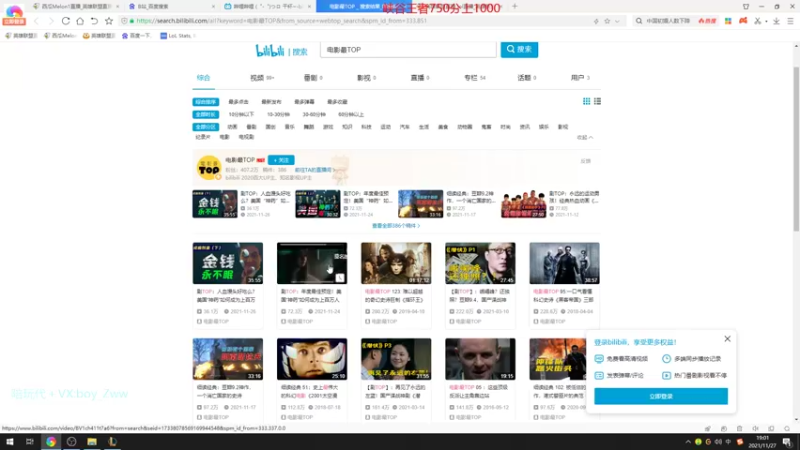Open the Matrix trilogy 38:57 thumbnail

click(x=564, y=263)
